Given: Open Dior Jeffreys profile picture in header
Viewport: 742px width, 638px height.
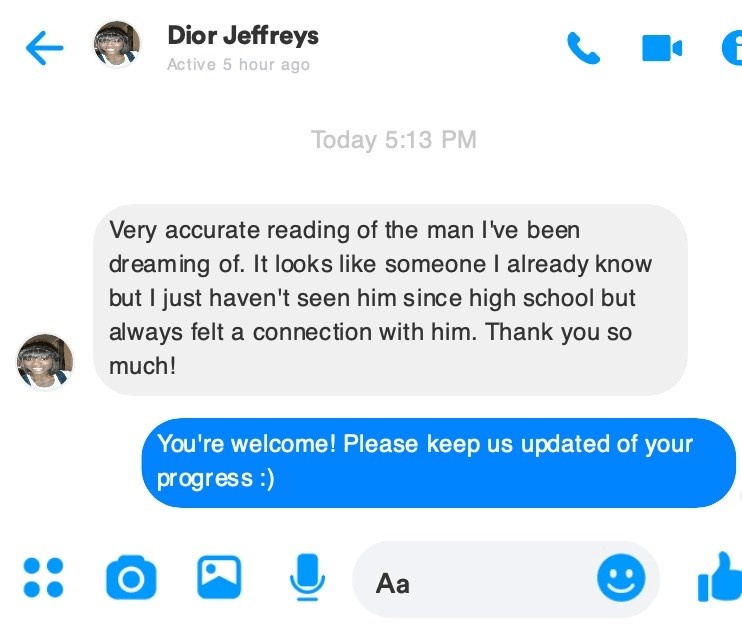Looking at the screenshot, I should (117, 44).
